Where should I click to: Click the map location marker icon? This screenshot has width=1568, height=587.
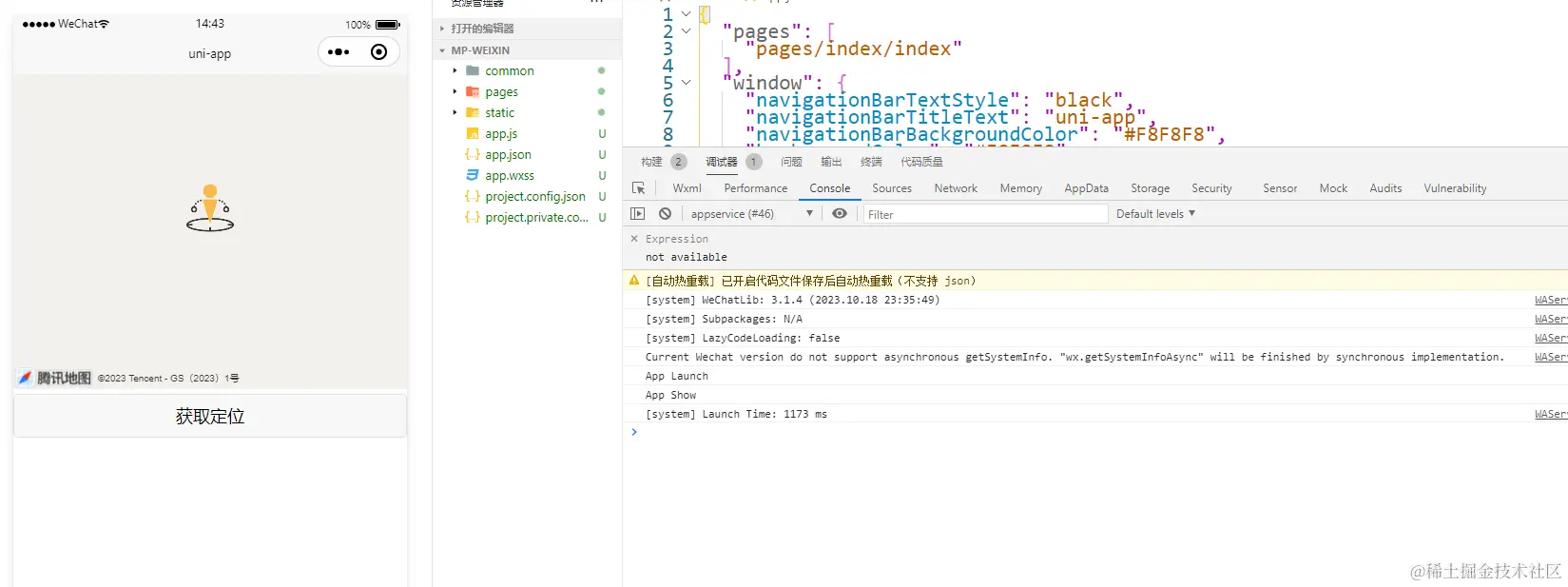pos(210,208)
